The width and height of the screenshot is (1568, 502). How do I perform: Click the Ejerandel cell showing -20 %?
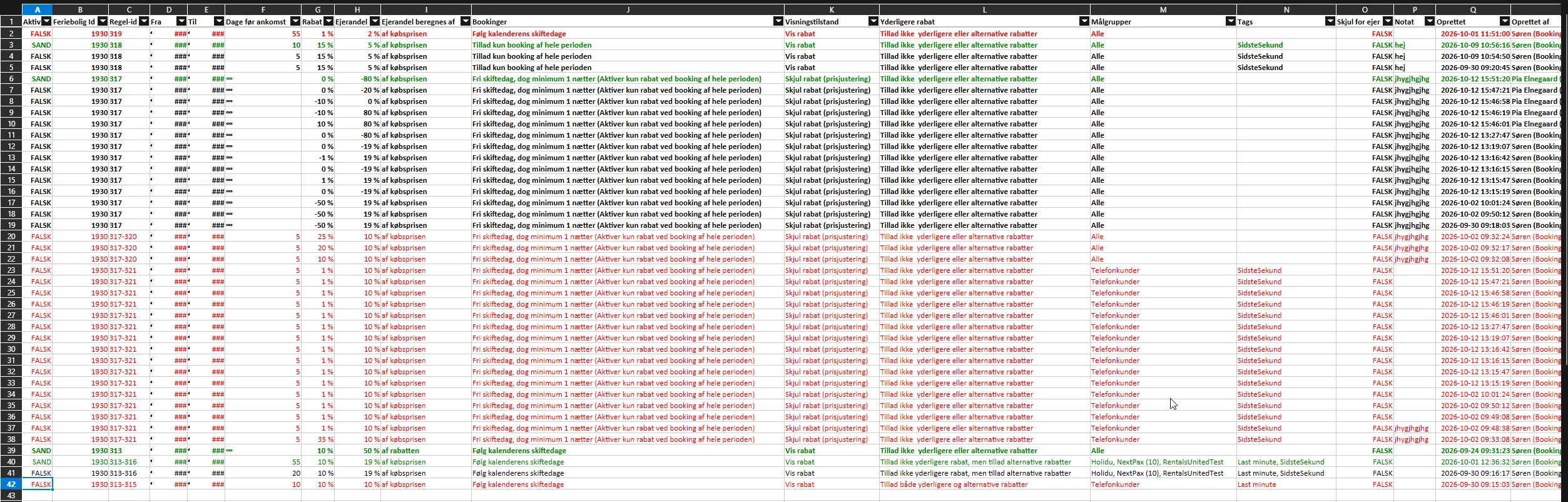357,90
